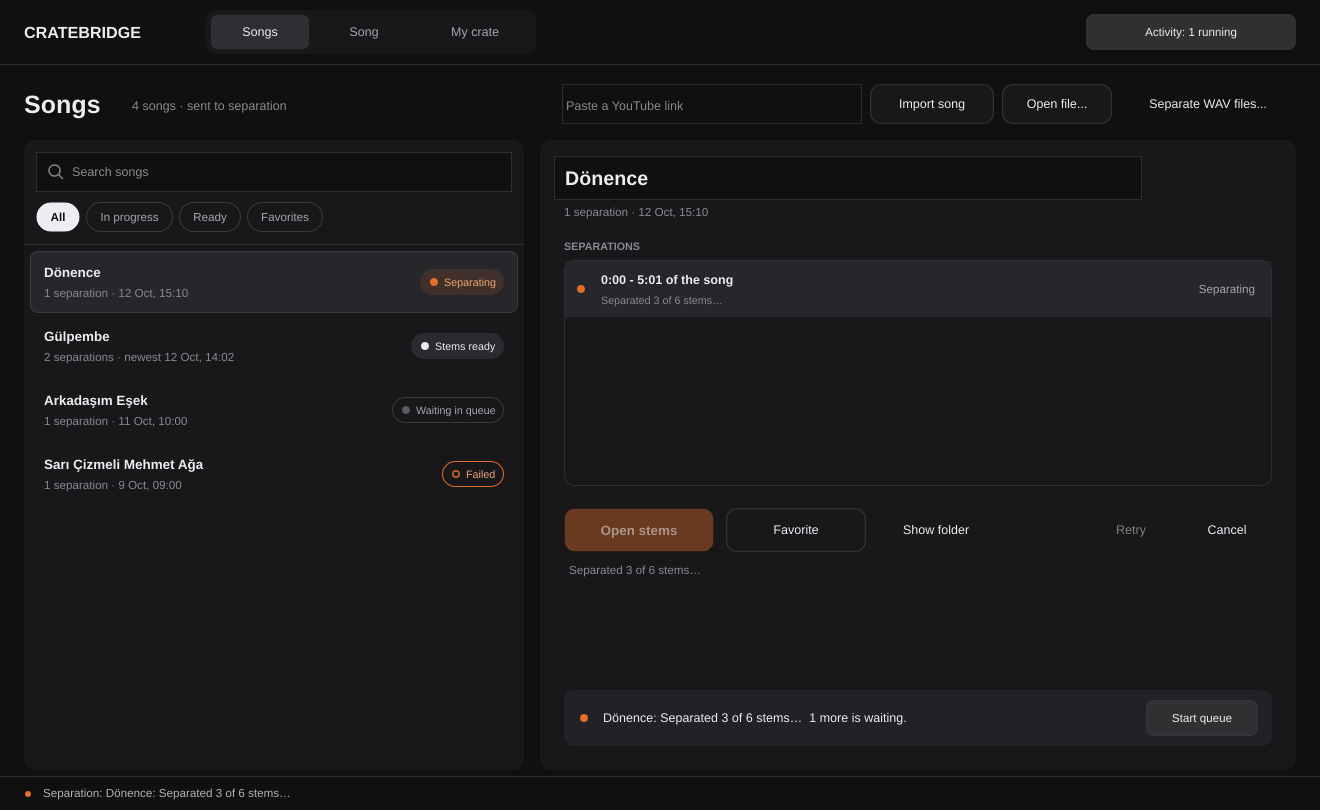Screen dimensions: 1320x810
Task: Click the Import song button
Action: 932,104
